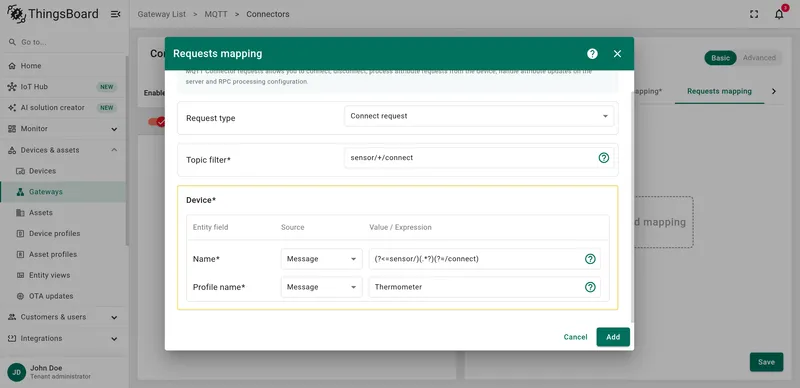
Task: Open Name source Message dropdown
Action: [x=321, y=259]
